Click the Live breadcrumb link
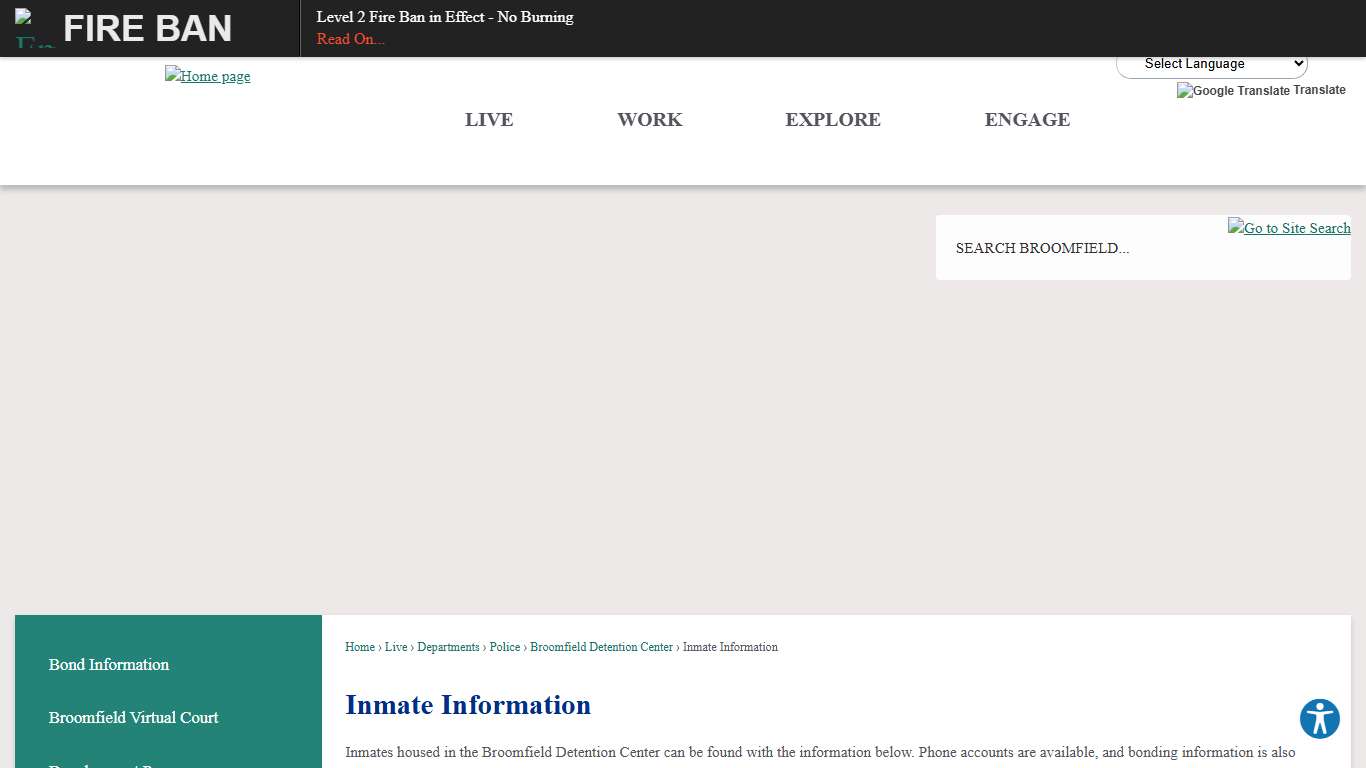The width and height of the screenshot is (1366, 768). click(x=396, y=647)
